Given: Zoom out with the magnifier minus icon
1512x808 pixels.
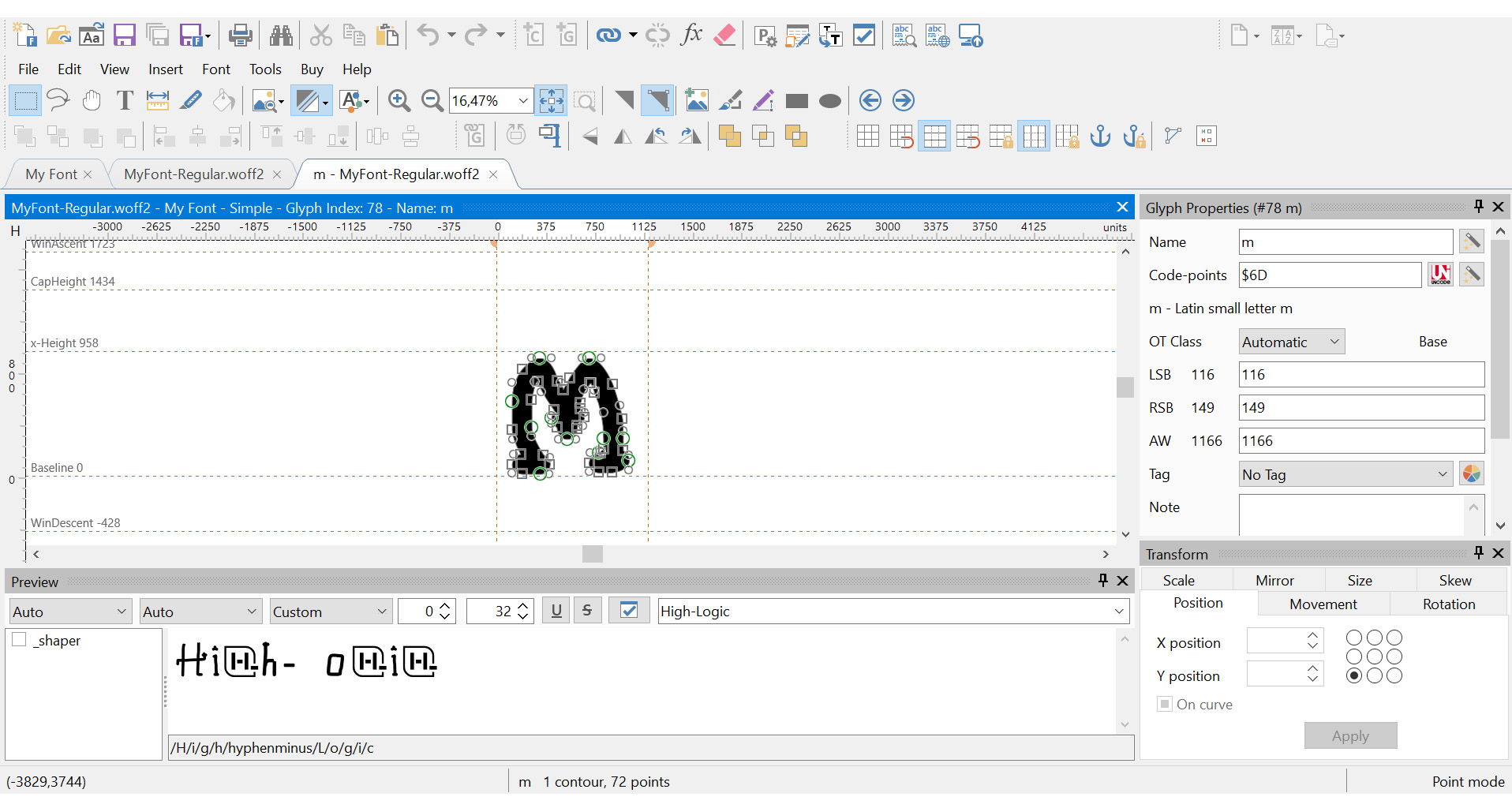Looking at the screenshot, I should (x=432, y=101).
